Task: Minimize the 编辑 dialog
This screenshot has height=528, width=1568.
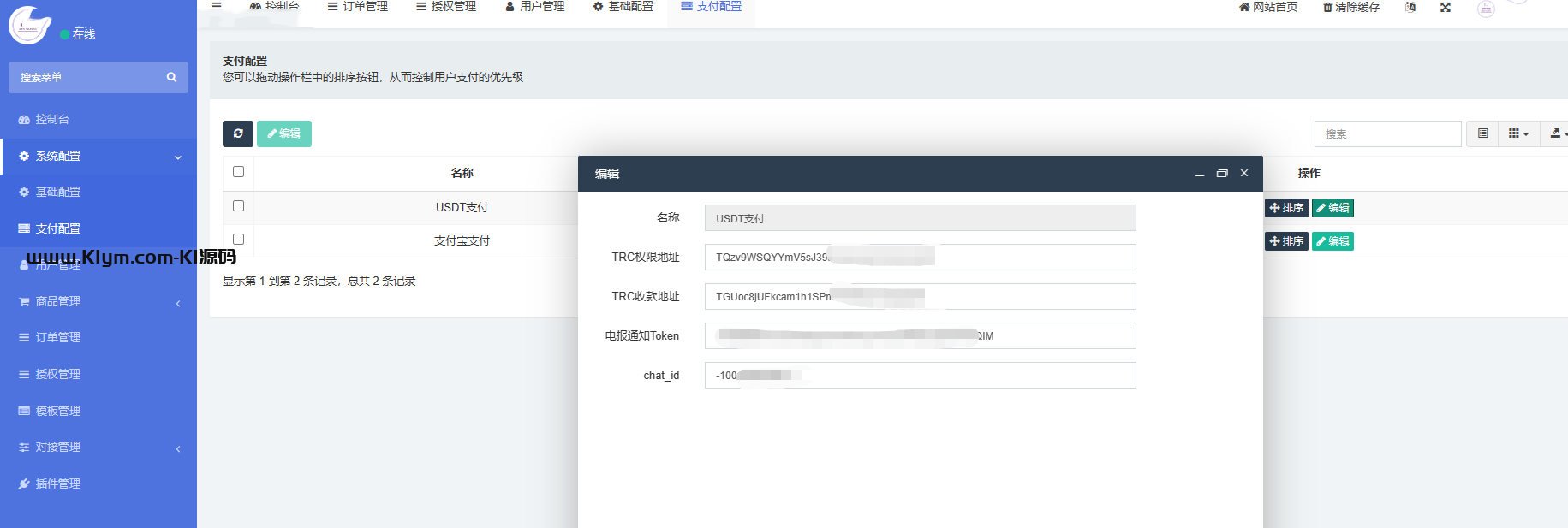Action: [1200, 174]
